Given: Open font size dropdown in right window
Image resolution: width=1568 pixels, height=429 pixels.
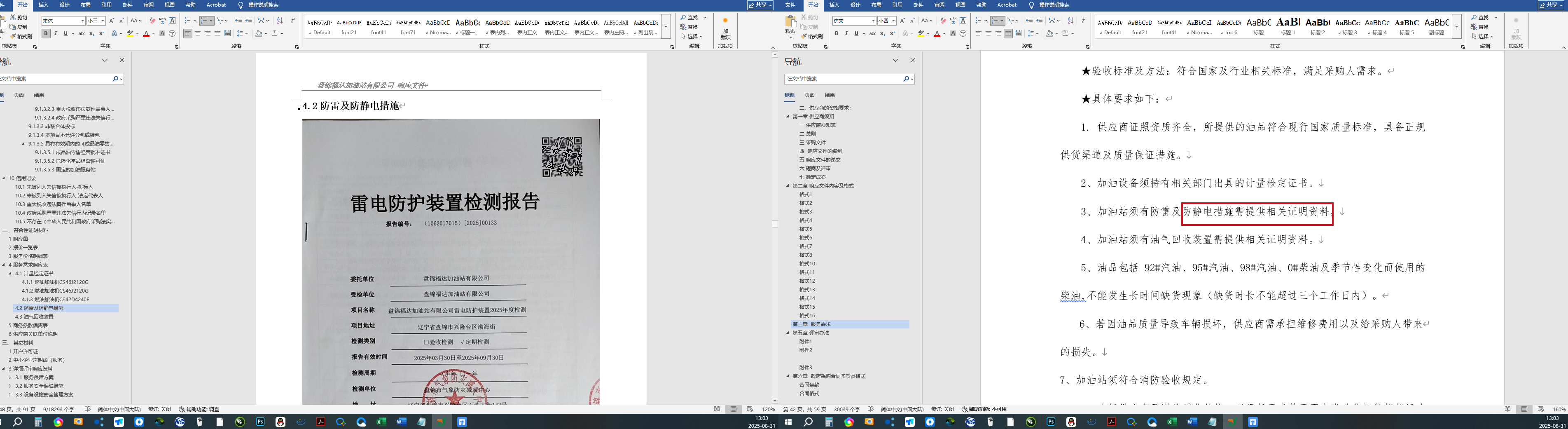Looking at the screenshot, I should (894, 21).
